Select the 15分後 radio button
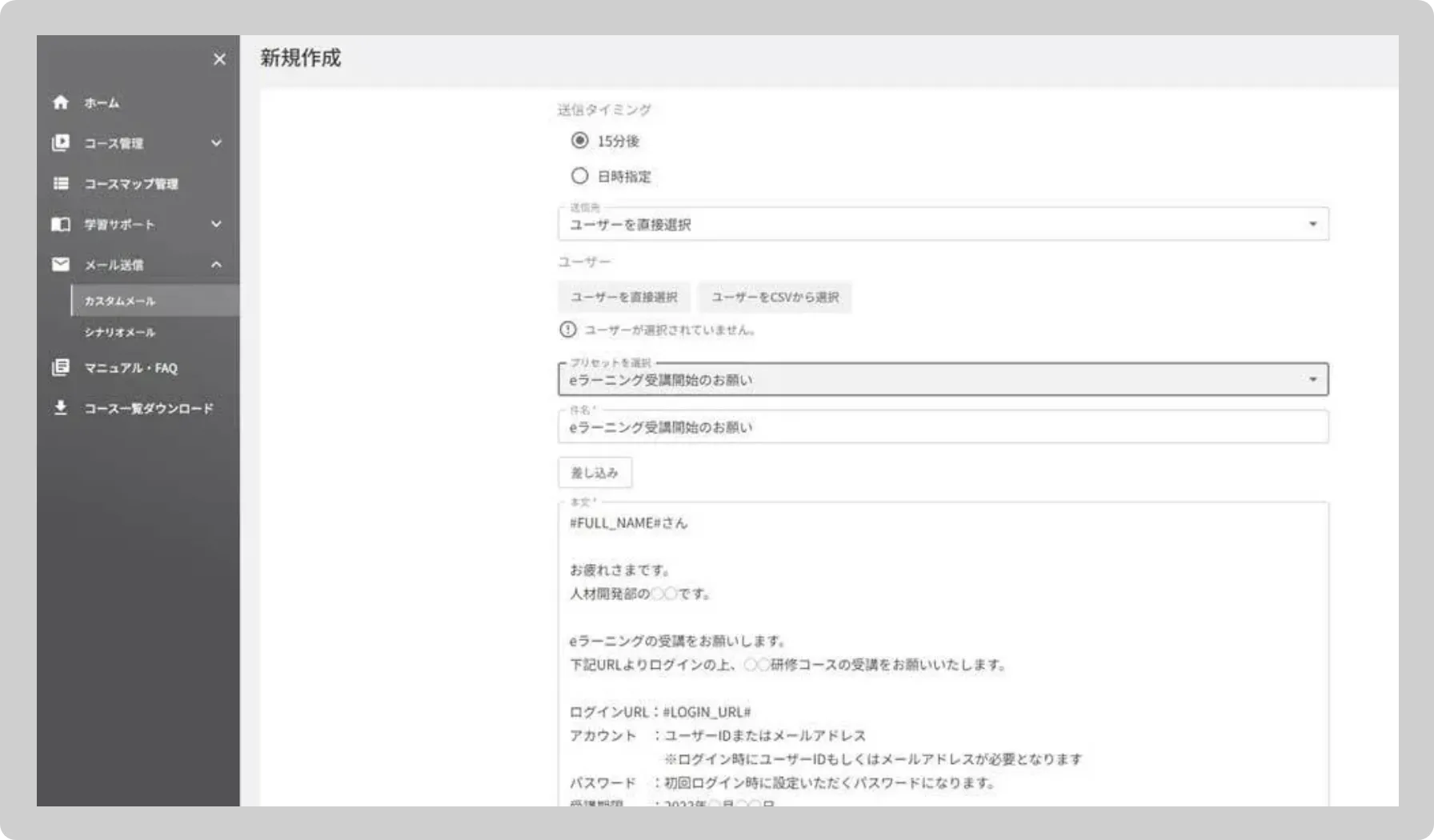The height and width of the screenshot is (840, 1434). pos(579,141)
